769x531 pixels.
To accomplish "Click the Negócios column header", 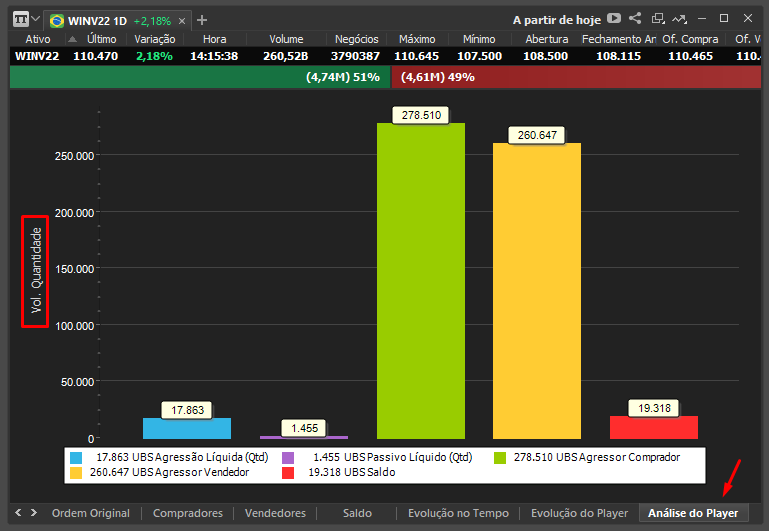I will click(357, 39).
